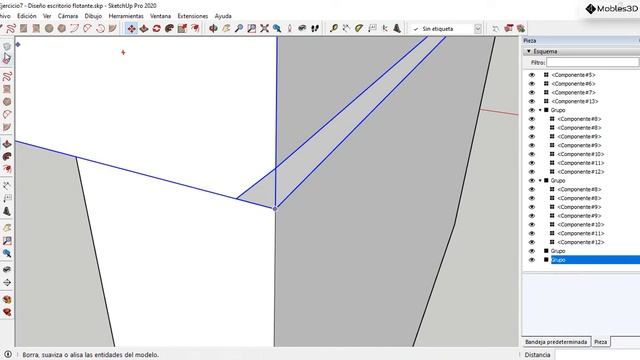Viewport: 640px width, 360px height.
Task: Select the Componente#6 row in outliner
Action: pyautogui.click(x=573, y=84)
